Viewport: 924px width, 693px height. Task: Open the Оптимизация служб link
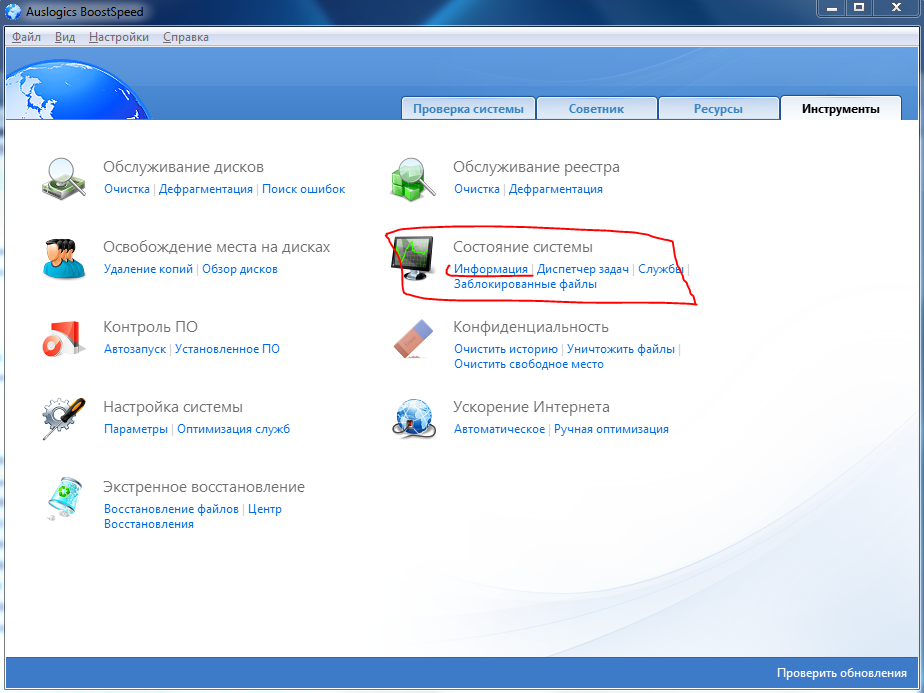[234, 429]
